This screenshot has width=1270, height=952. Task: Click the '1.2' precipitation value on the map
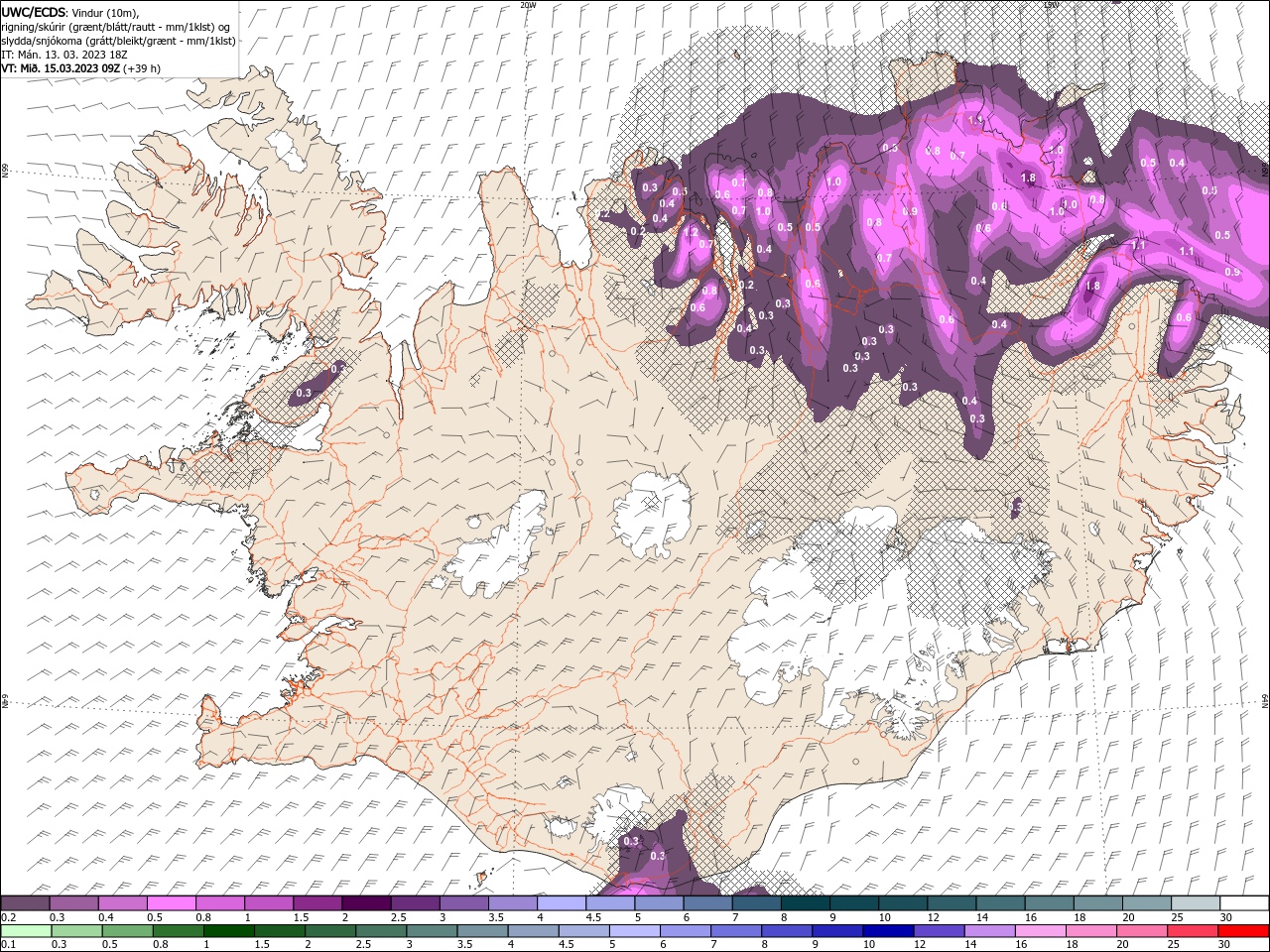691,231
